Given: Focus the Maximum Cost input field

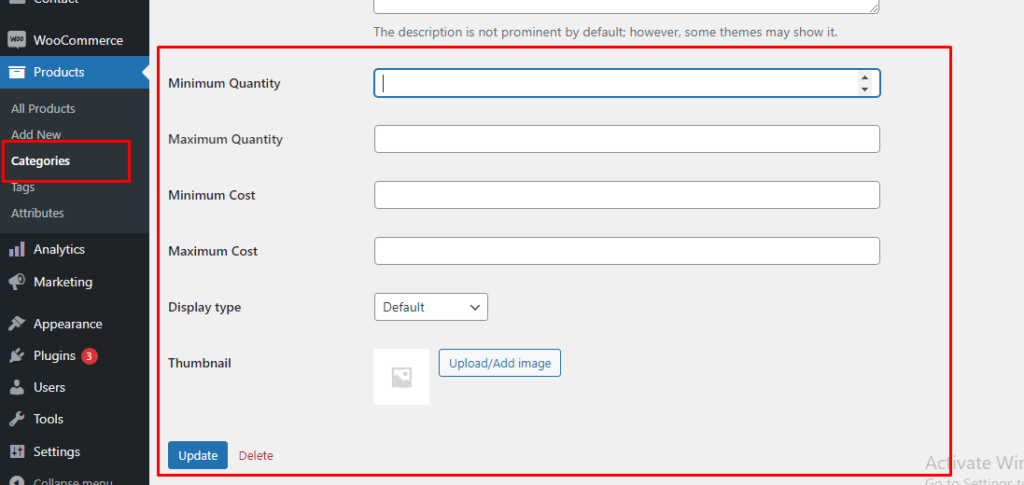Looking at the screenshot, I should coord(627,251).
